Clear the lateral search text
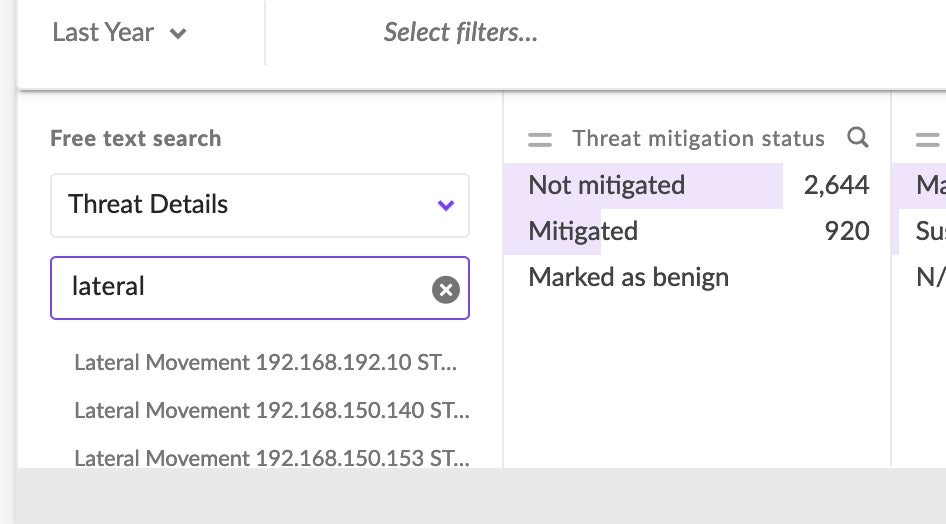This screenshot has width=946, height=524. click(x=445, y=290)
